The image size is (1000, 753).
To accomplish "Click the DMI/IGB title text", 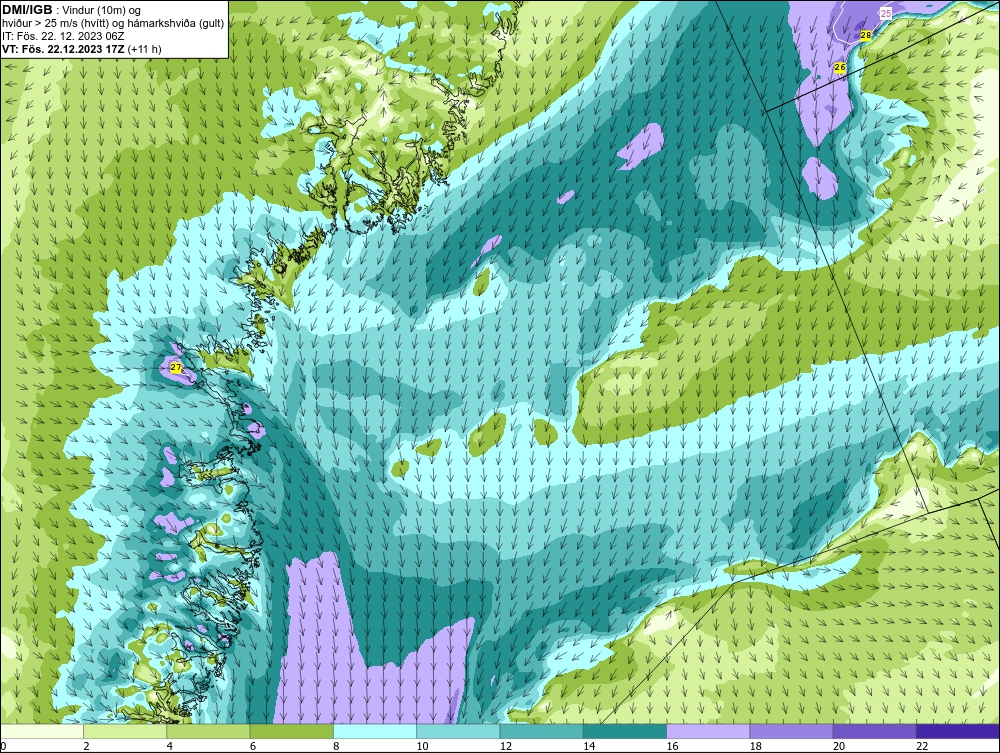I will pyautogui.click(x=27, y=10).
